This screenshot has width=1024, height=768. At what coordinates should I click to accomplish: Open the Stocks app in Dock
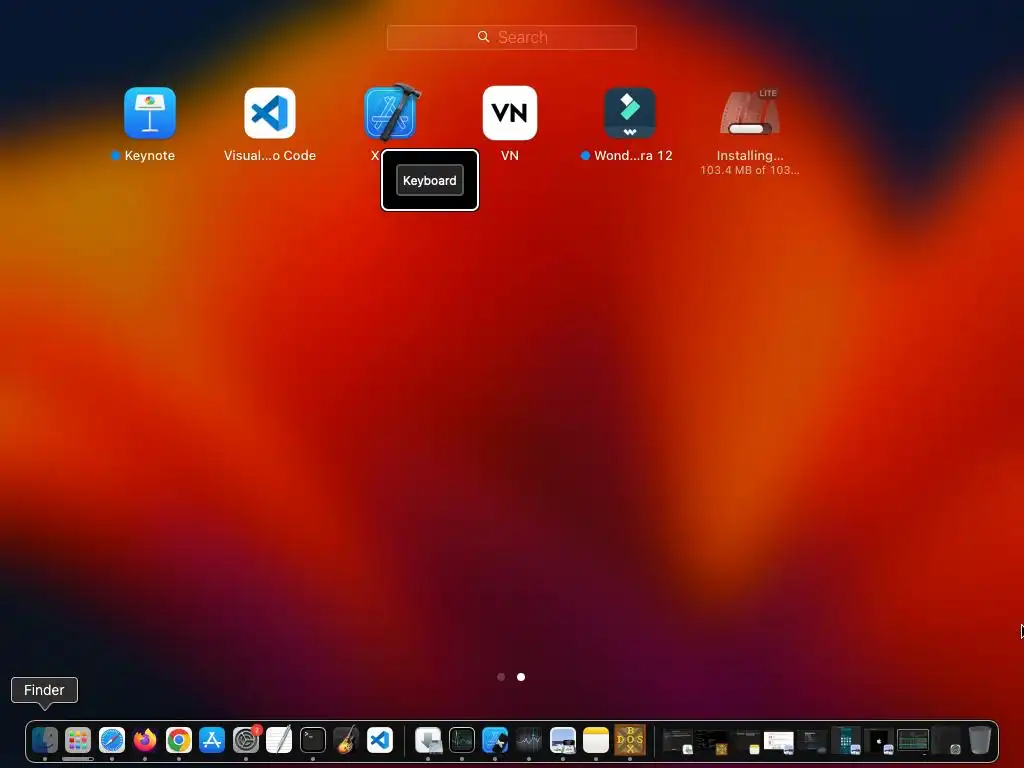point(529,741)
